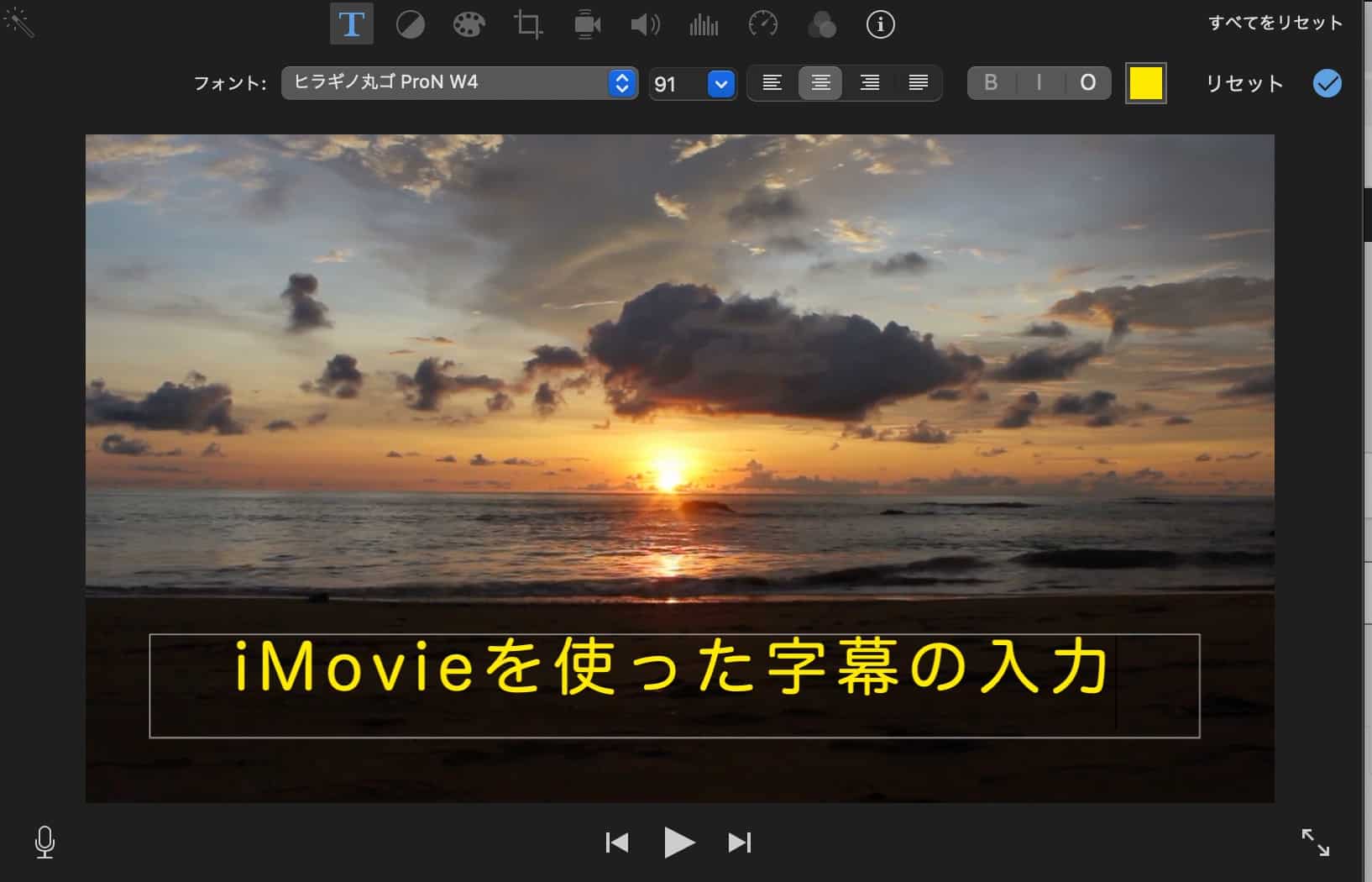The image size is (1372, 882).
Task: Select justified text alignment
Action: click(919, 82)
